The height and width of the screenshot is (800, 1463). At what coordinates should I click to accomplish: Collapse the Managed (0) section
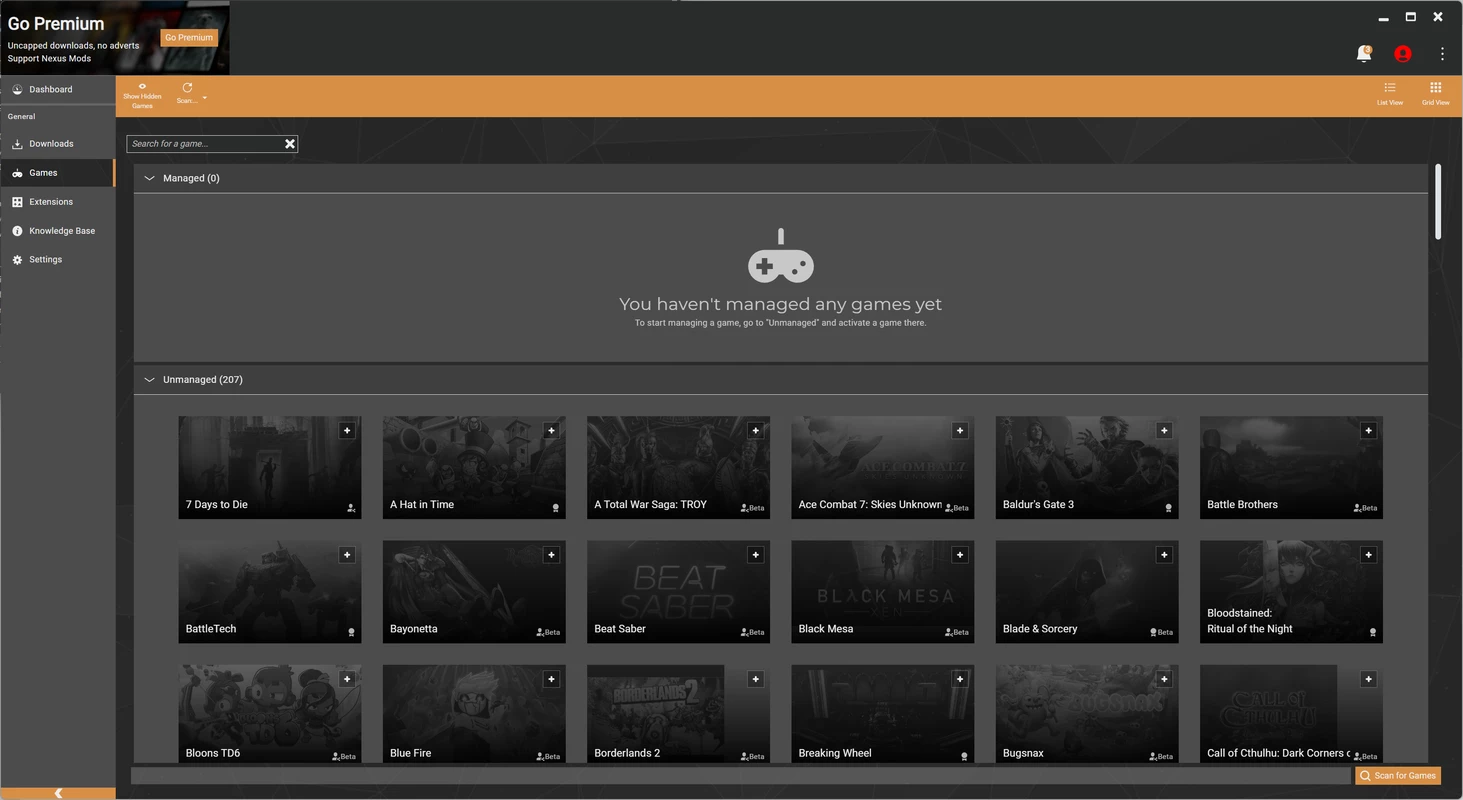click(x=150, y=178)
